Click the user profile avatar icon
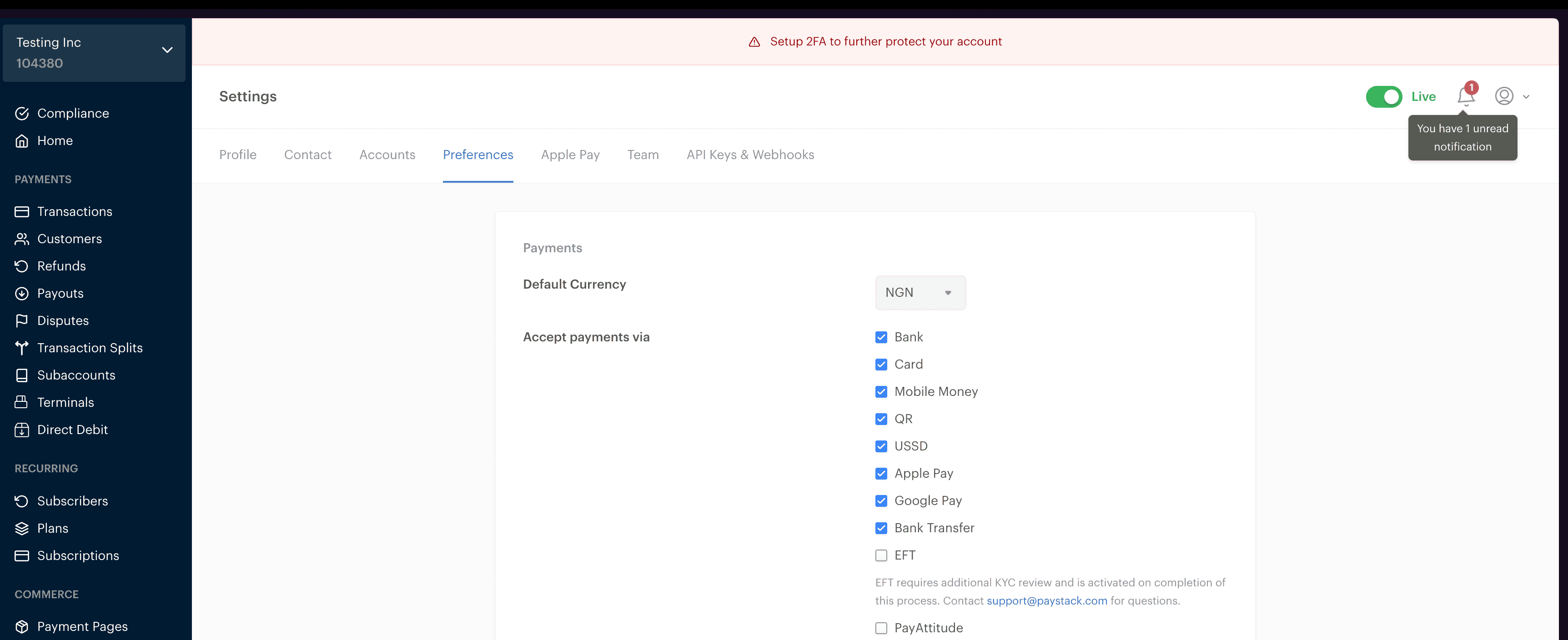 pos(1504,96)
